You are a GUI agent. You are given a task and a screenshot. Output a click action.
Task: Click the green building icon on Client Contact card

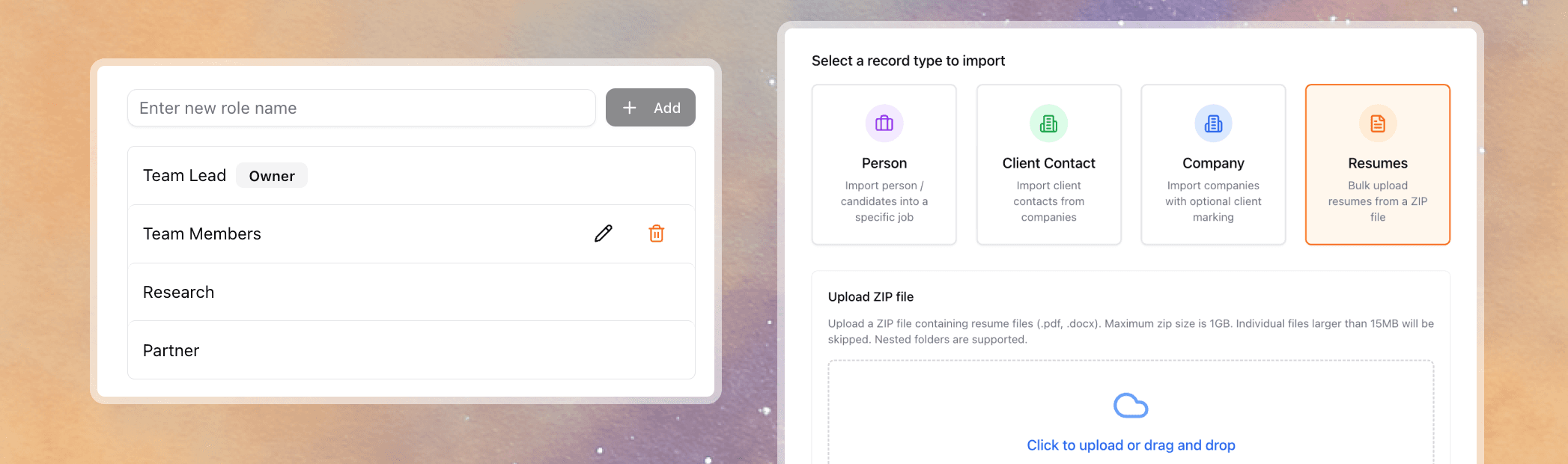click(1048, 123)
